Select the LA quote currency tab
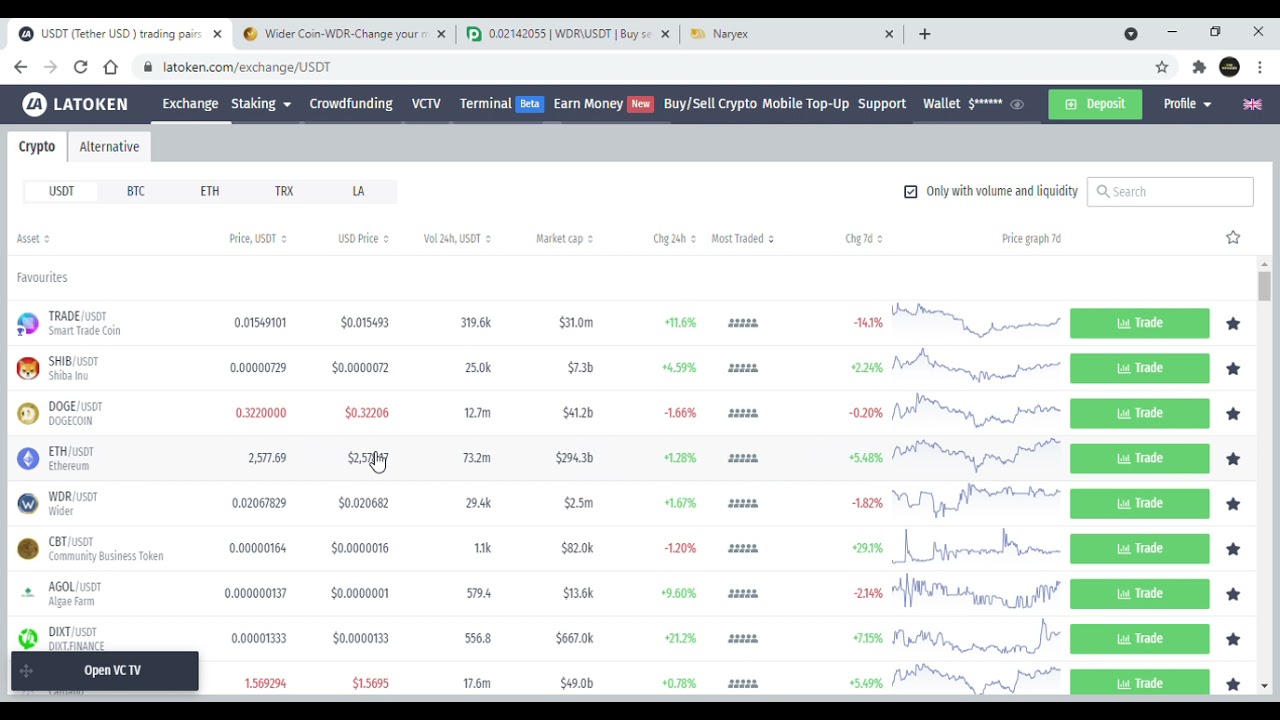The image size is (1280, 720). (358, 191)
